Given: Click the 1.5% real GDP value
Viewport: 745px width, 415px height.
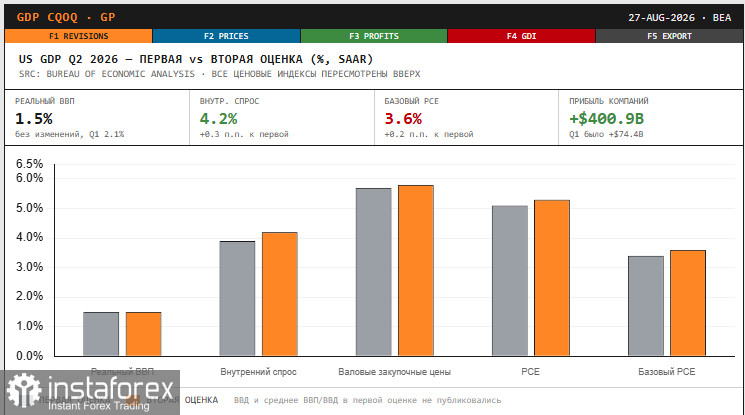Looking at the screenshot, I should click(34, 118).
